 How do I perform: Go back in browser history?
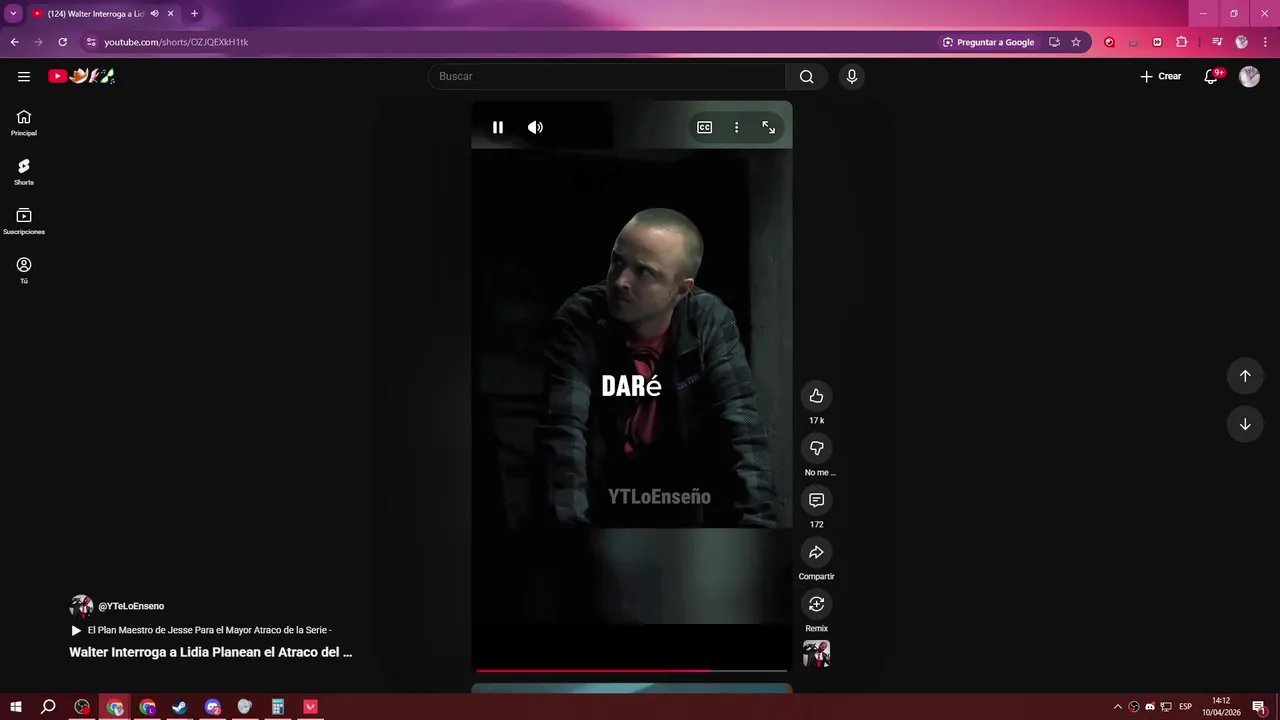point(14,42)
